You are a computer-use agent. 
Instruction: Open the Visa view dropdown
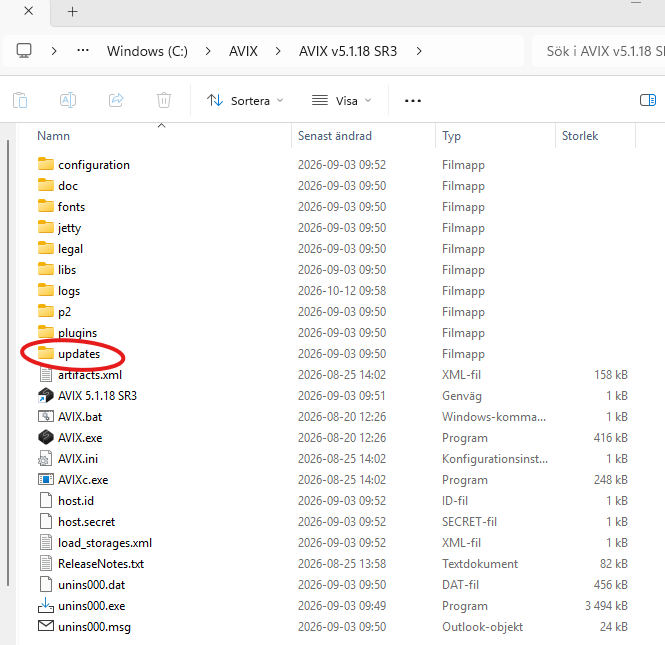click(x=342, y=101)
